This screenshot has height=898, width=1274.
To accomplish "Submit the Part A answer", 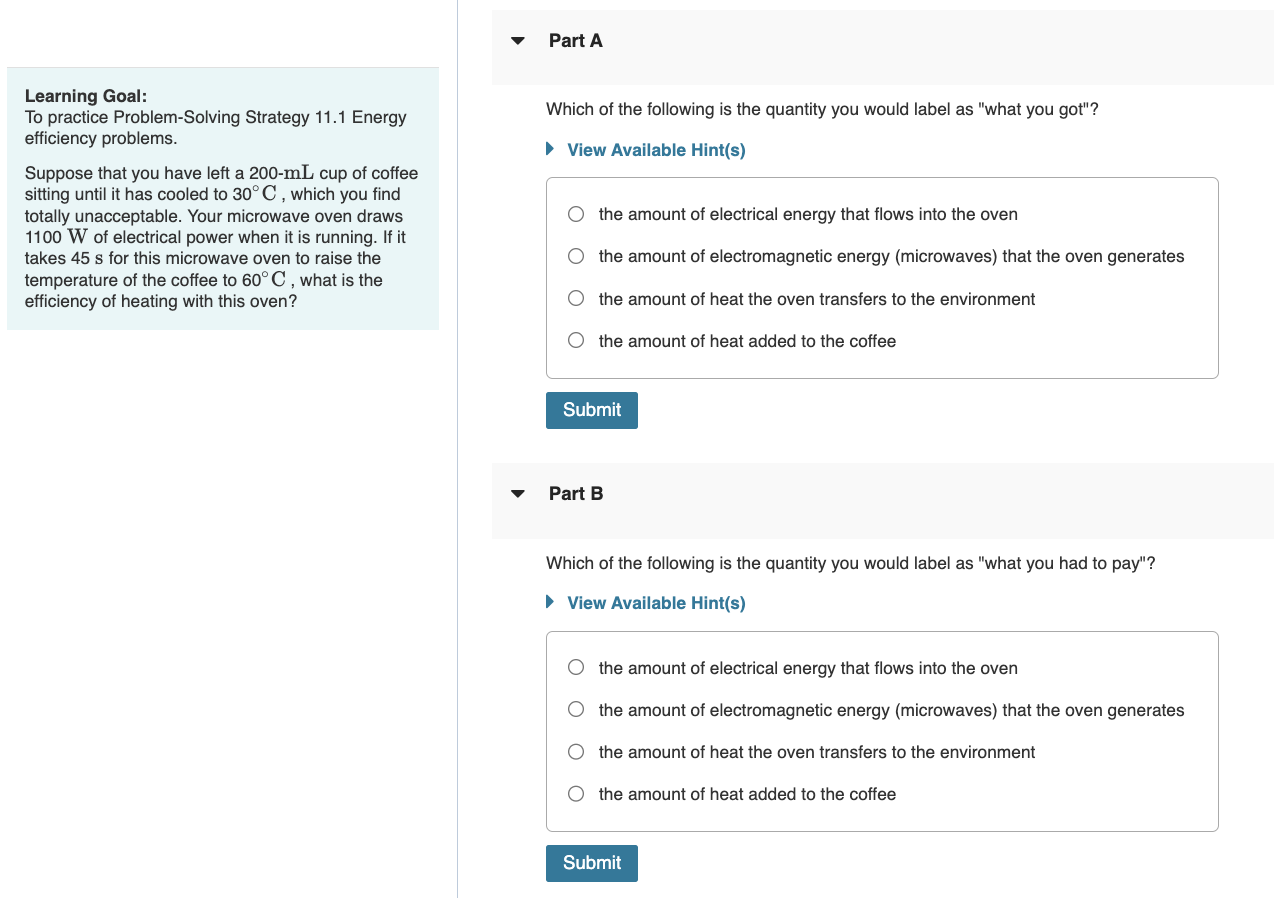I will pos(591,409).
